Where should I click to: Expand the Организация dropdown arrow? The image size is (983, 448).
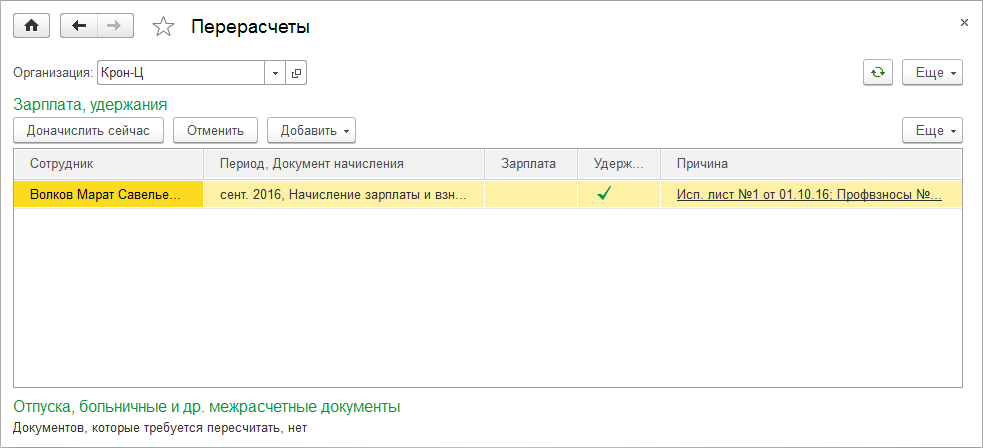click(x=275, y=73)
